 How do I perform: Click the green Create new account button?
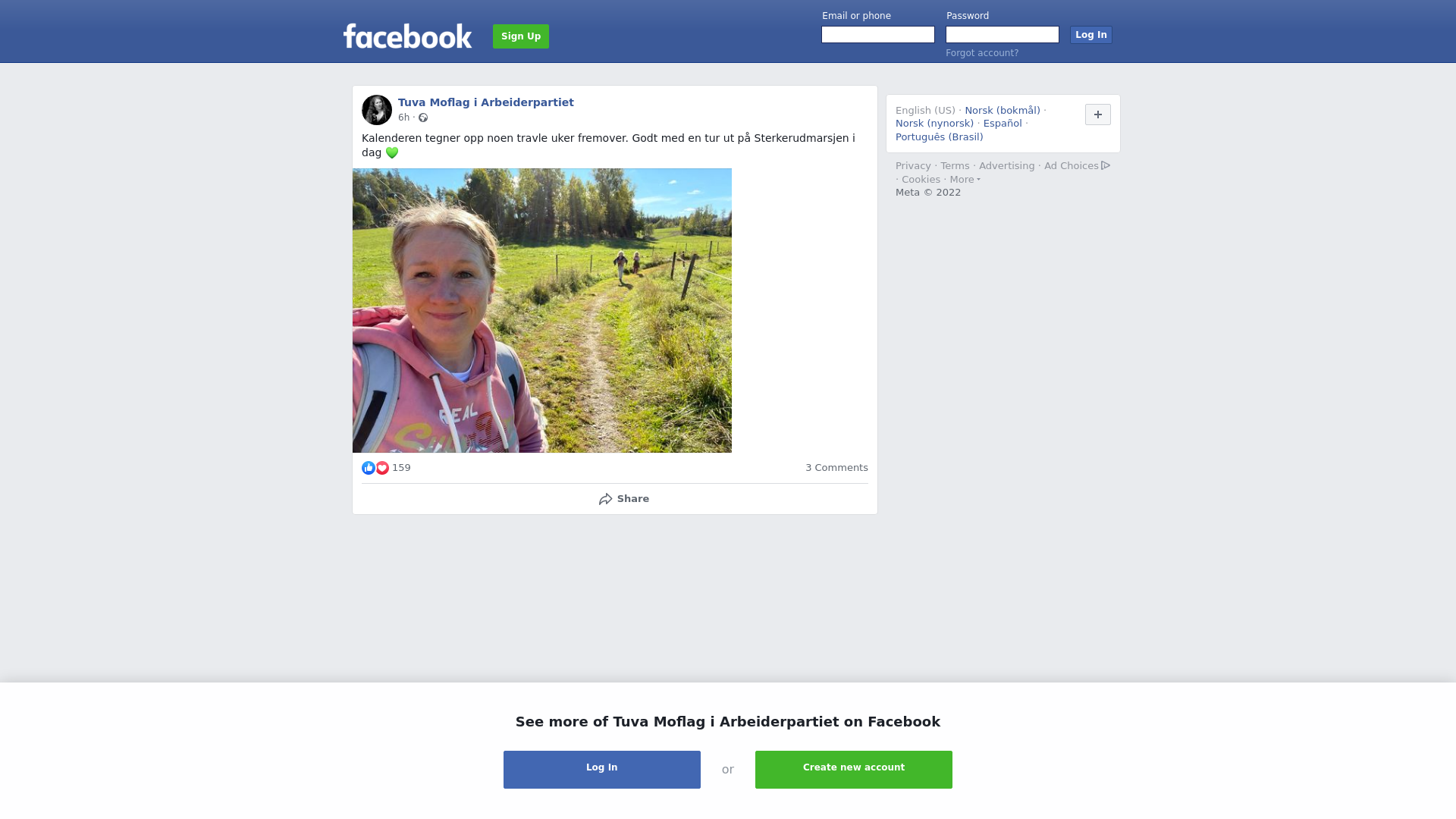point(854,770)
